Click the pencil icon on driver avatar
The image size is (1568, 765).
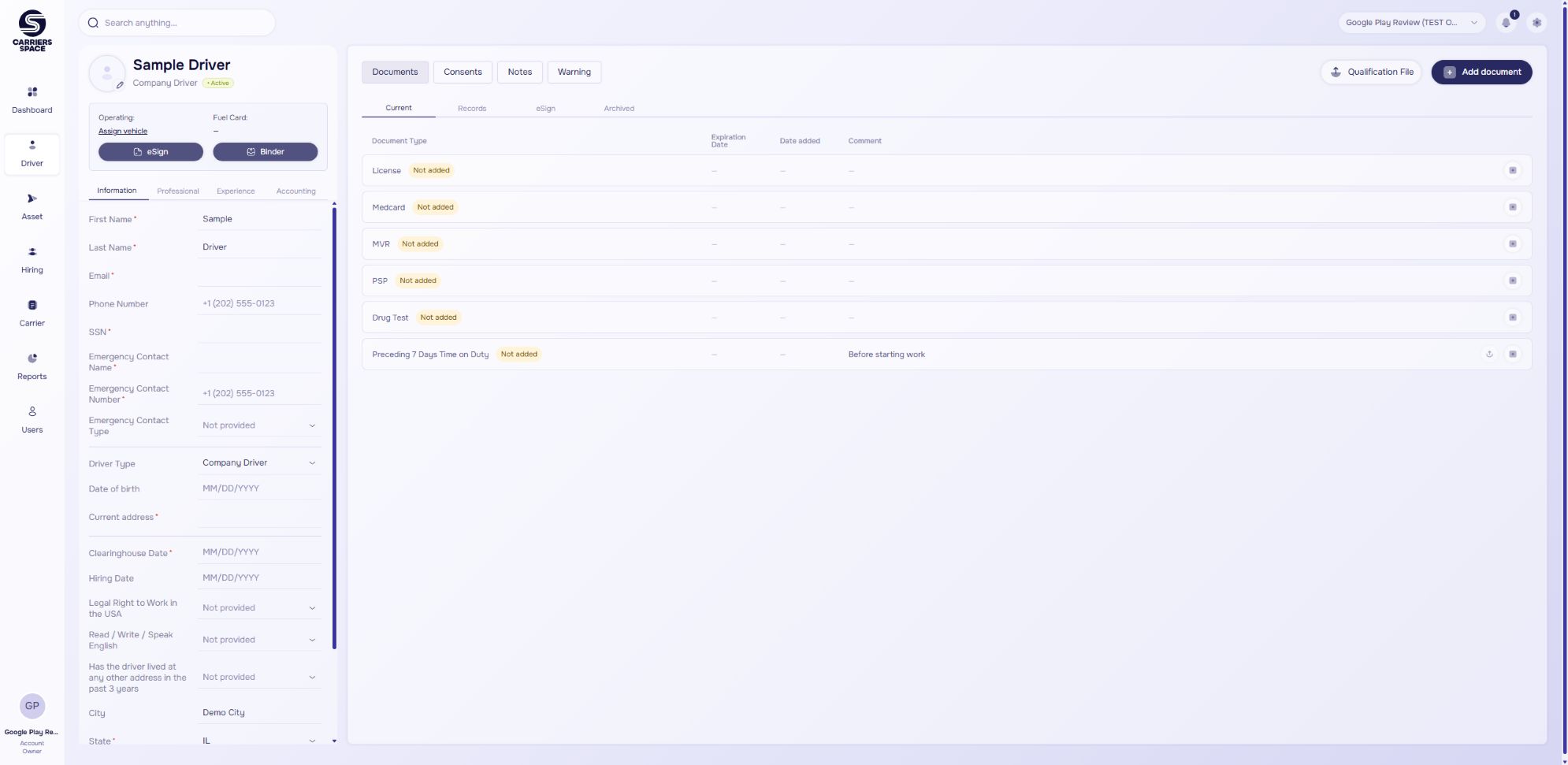click(120, 85)
